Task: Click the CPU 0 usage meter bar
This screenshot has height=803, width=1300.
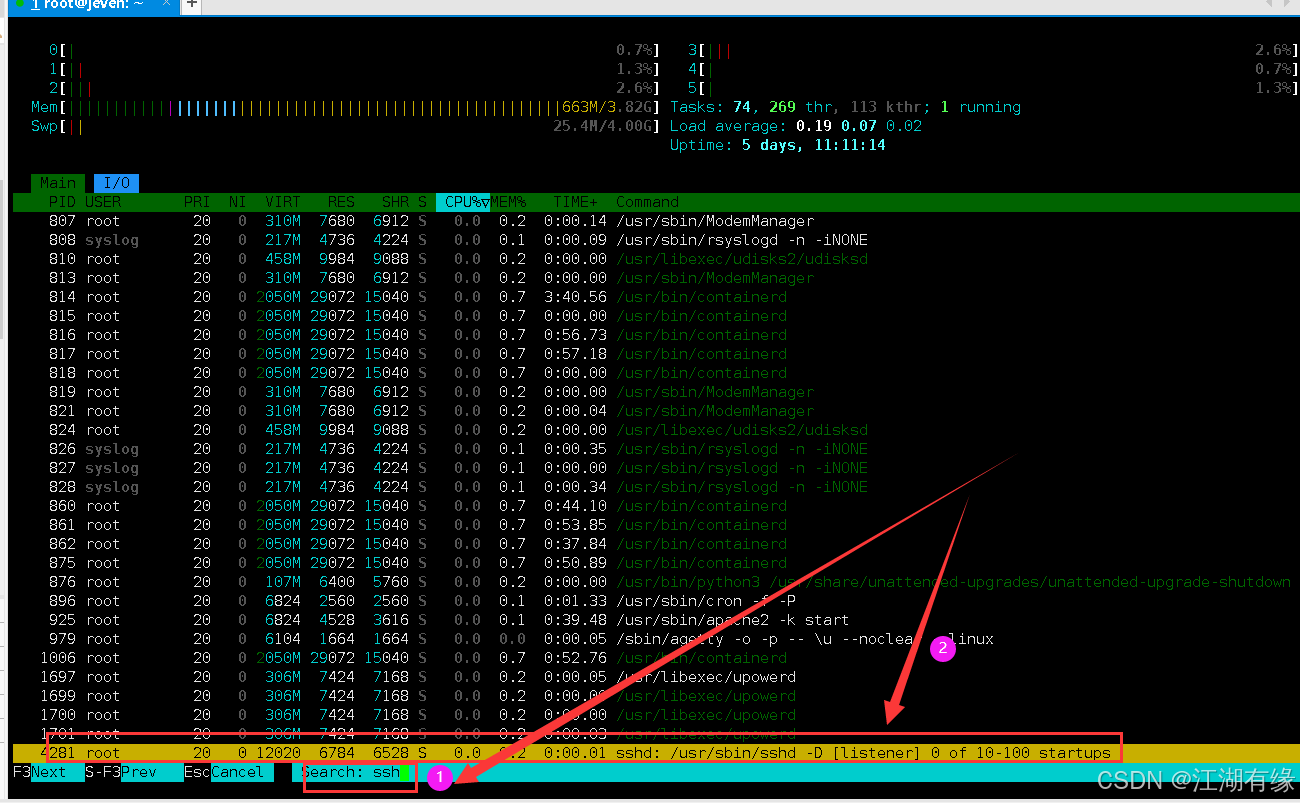Action: click(354, 50)
